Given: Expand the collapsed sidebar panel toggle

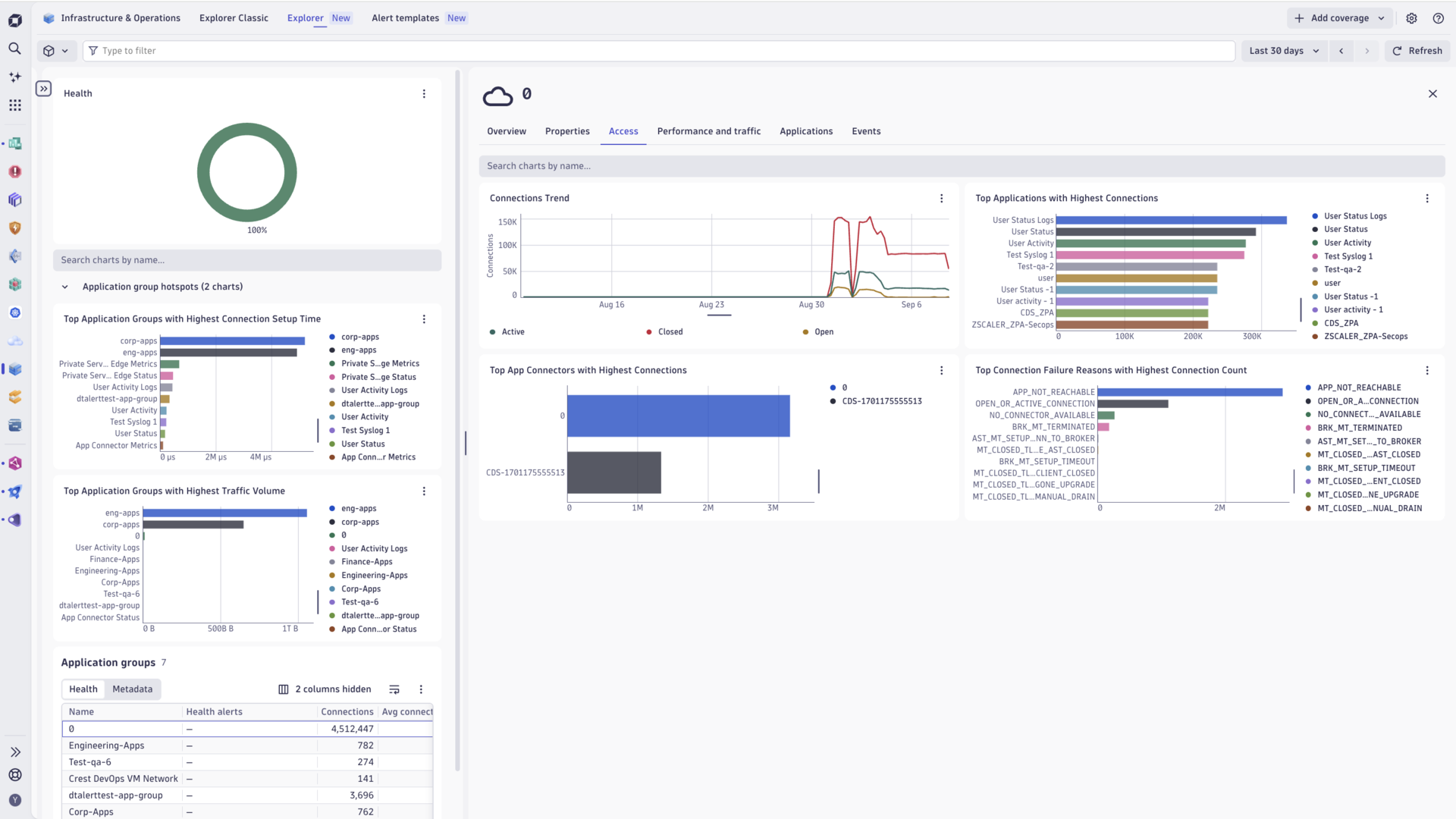Looking at the screenshot, I should pyautogui.click(x=44, y=89).
